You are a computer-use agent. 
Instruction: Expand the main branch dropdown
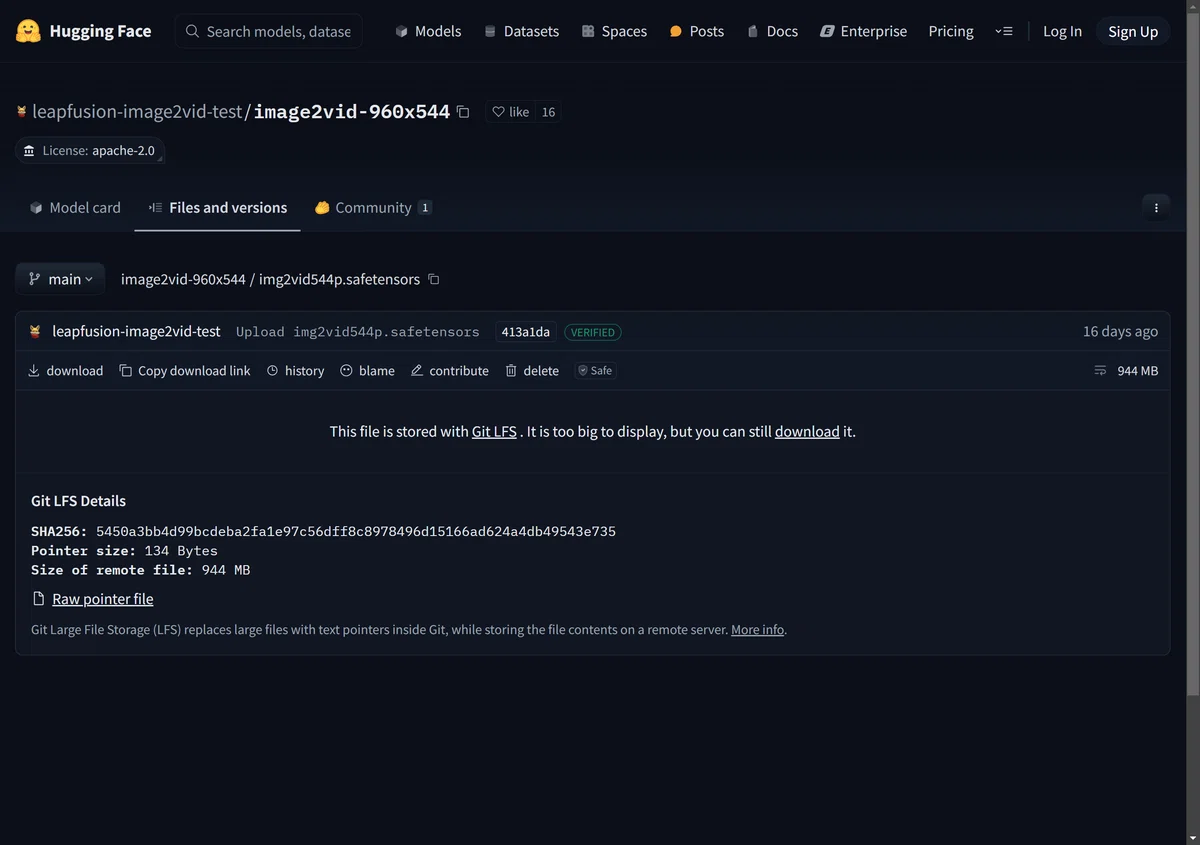60,279
